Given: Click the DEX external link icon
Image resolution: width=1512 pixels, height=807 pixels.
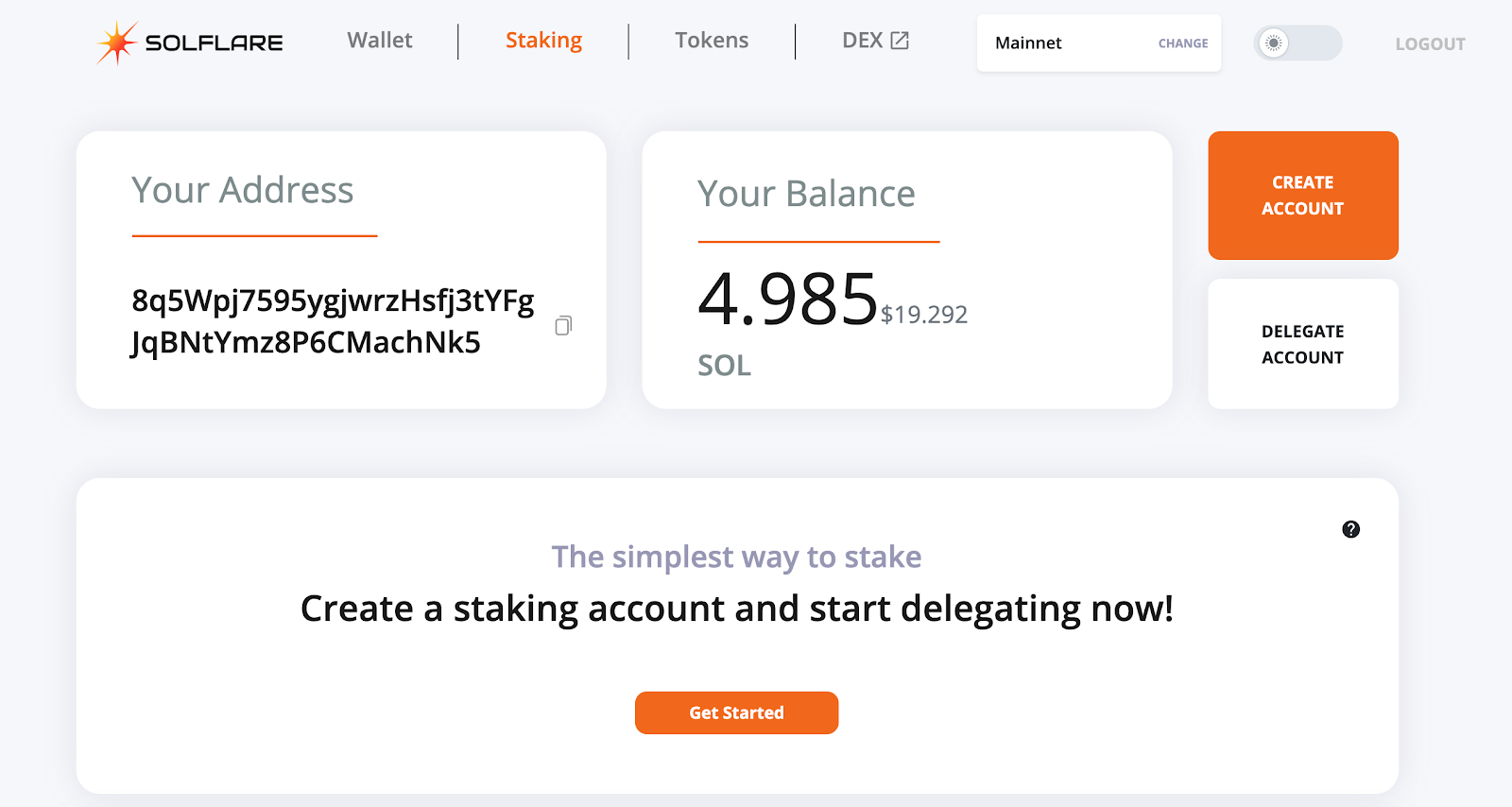Looking at the screenshot, I should 900,41.
